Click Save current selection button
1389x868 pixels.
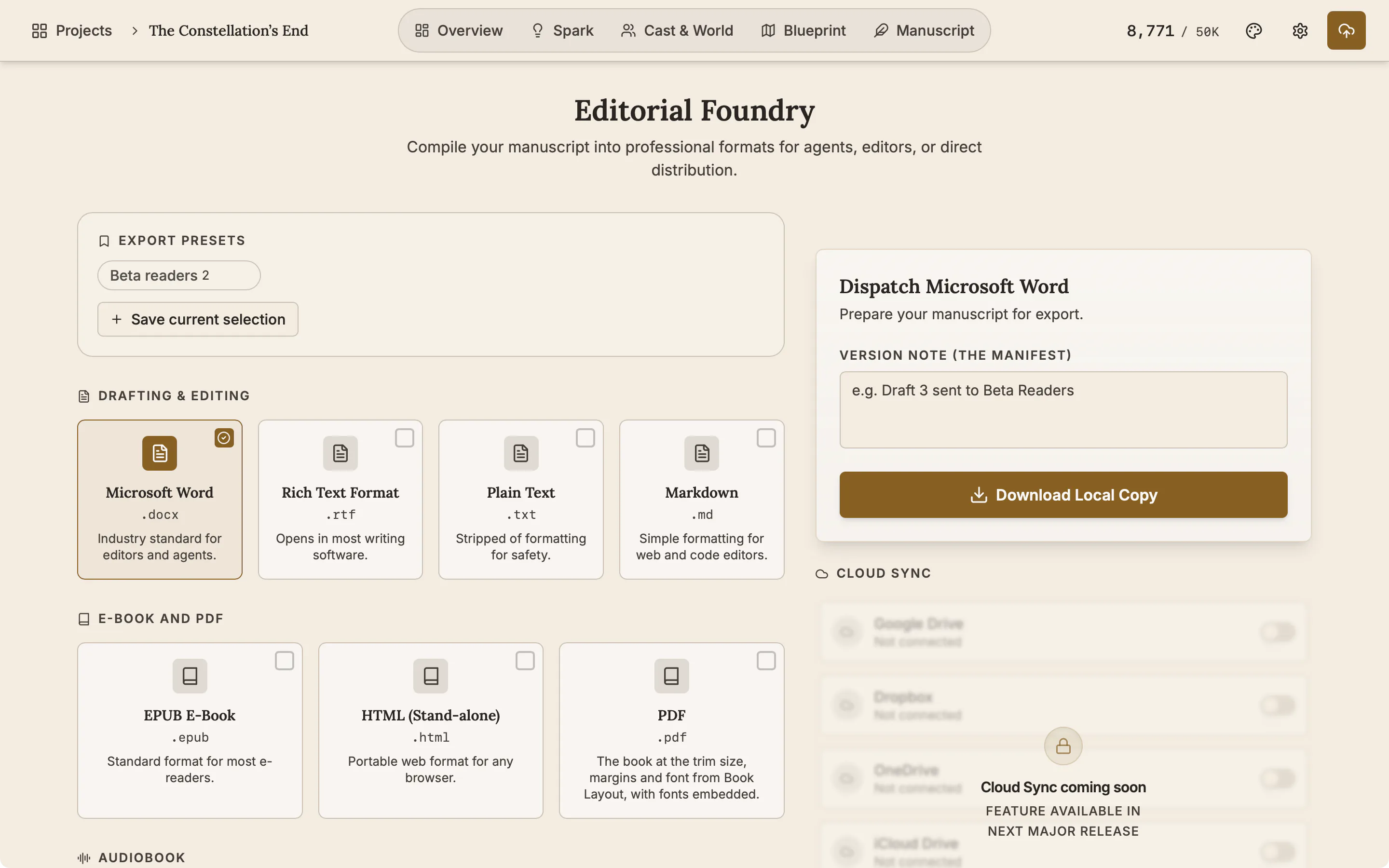[x=198, y=319]
